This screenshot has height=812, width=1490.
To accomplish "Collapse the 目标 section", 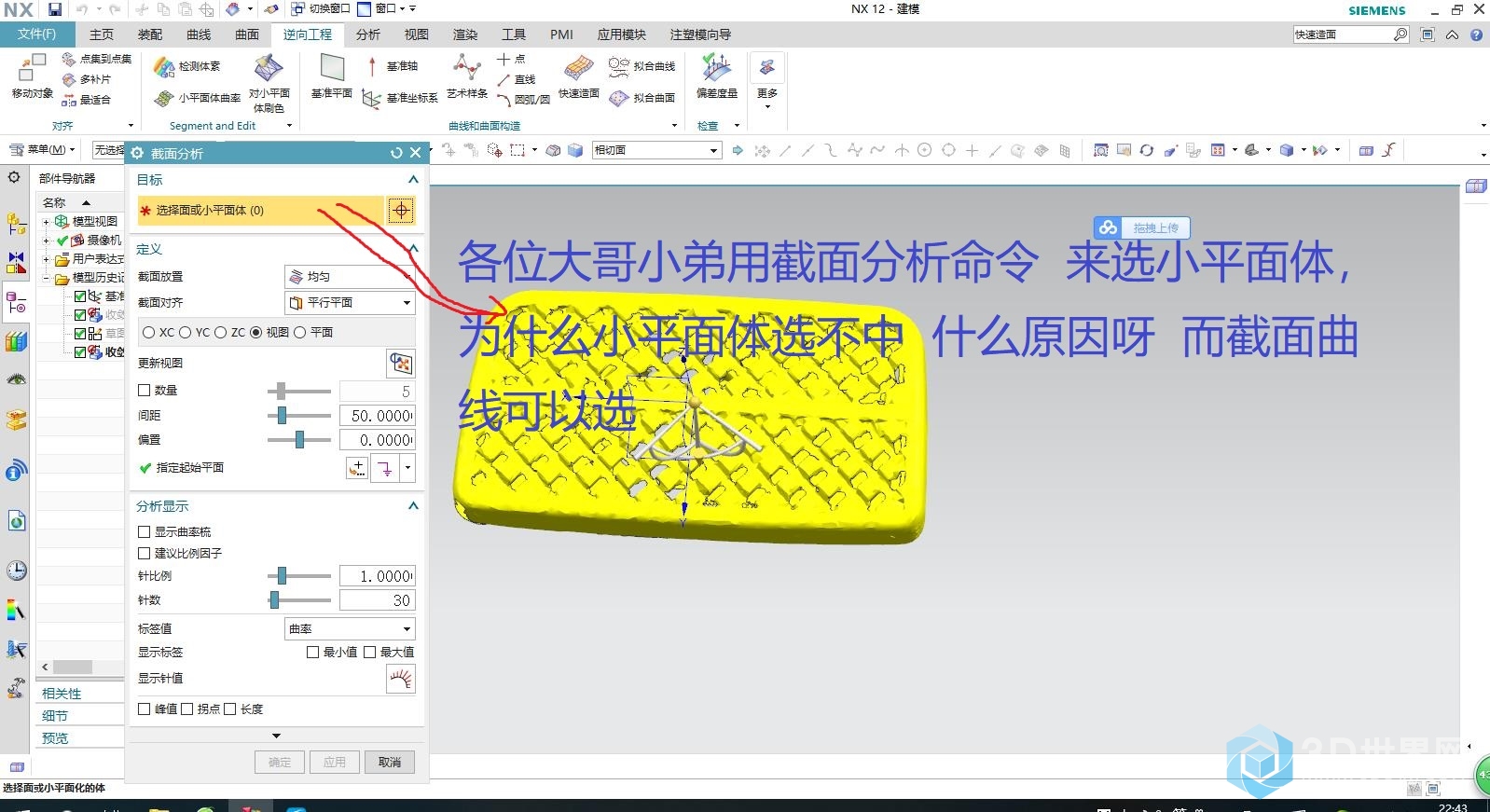I will 413,179.
